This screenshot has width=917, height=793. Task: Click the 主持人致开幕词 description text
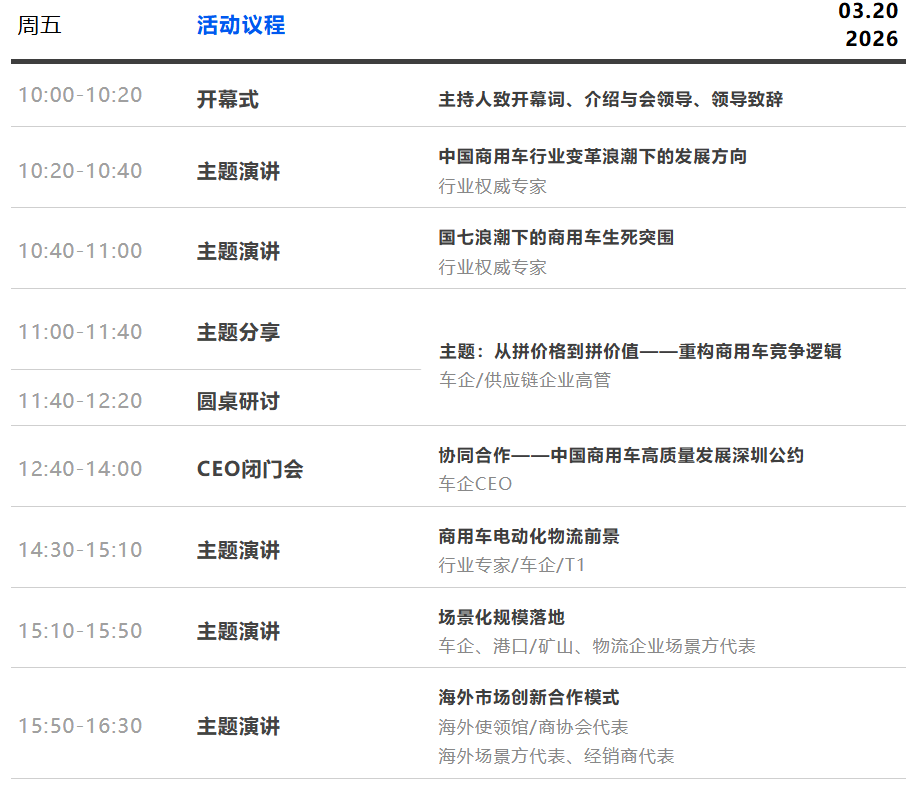coord(610,99)
